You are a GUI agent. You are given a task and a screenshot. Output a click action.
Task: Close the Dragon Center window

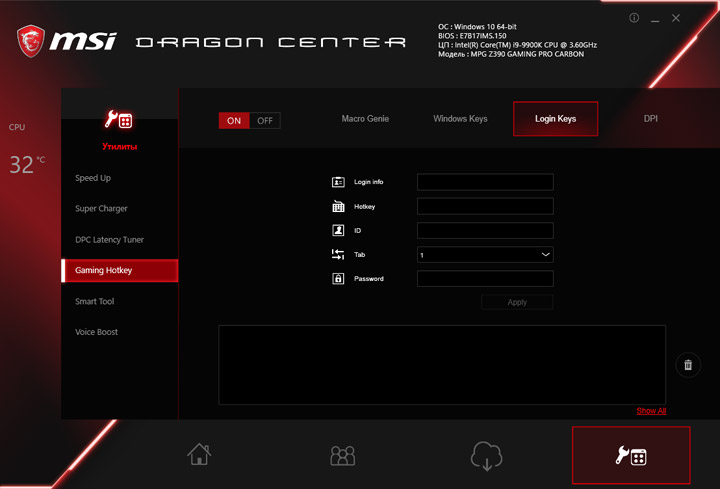pyautogui.click(x=676, y=18)
